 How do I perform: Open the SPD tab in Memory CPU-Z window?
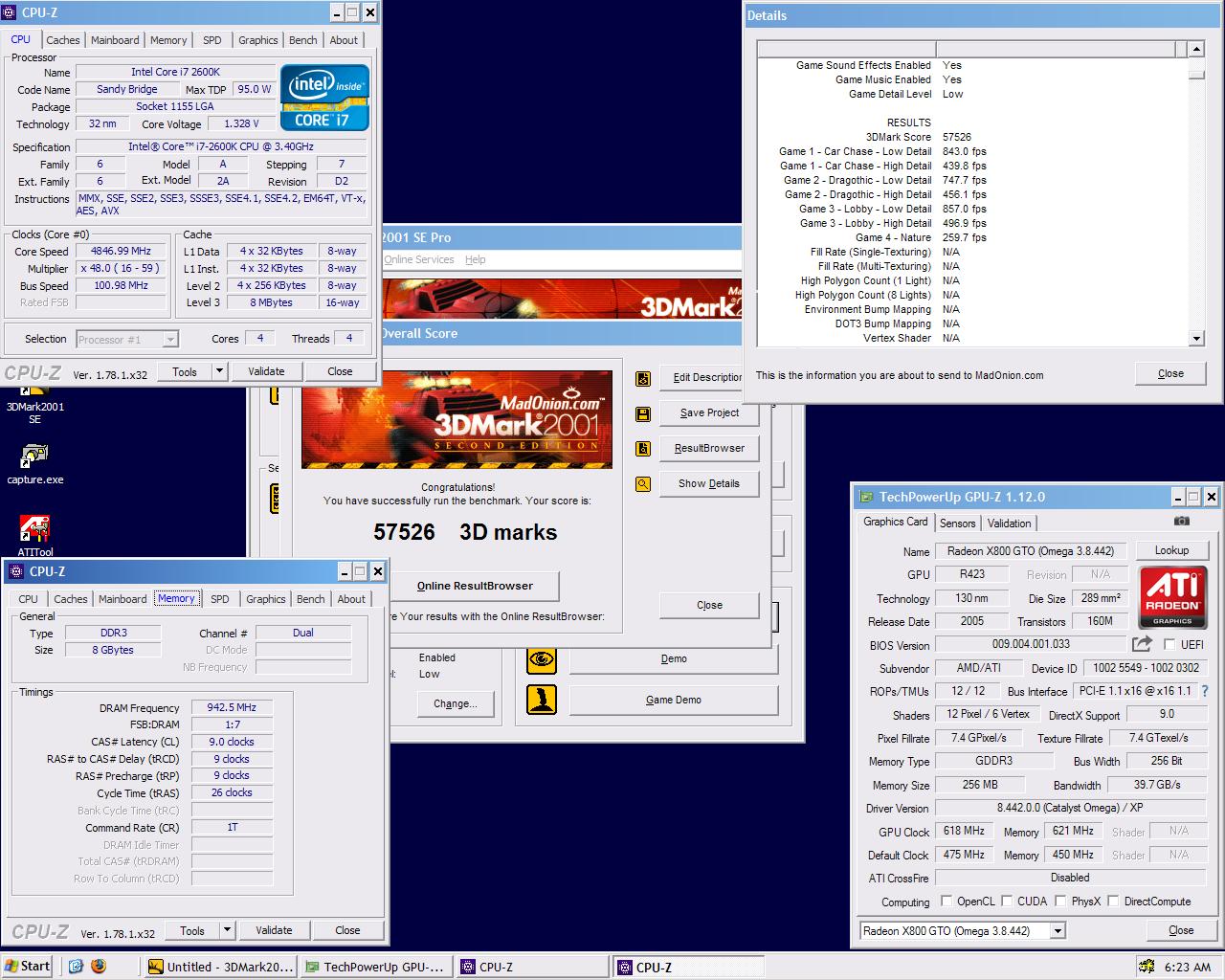[x=220, y=599]
